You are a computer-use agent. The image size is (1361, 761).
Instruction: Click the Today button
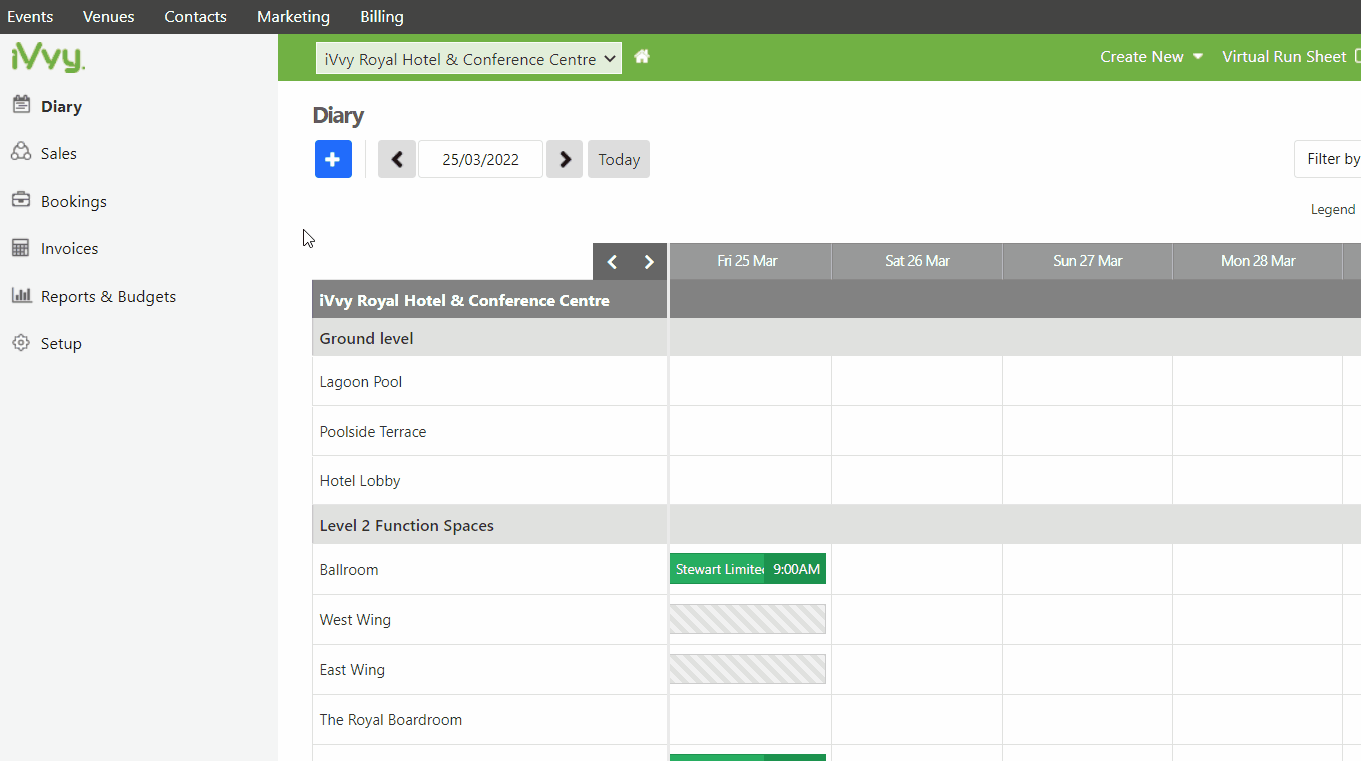(x=619, y=159)
